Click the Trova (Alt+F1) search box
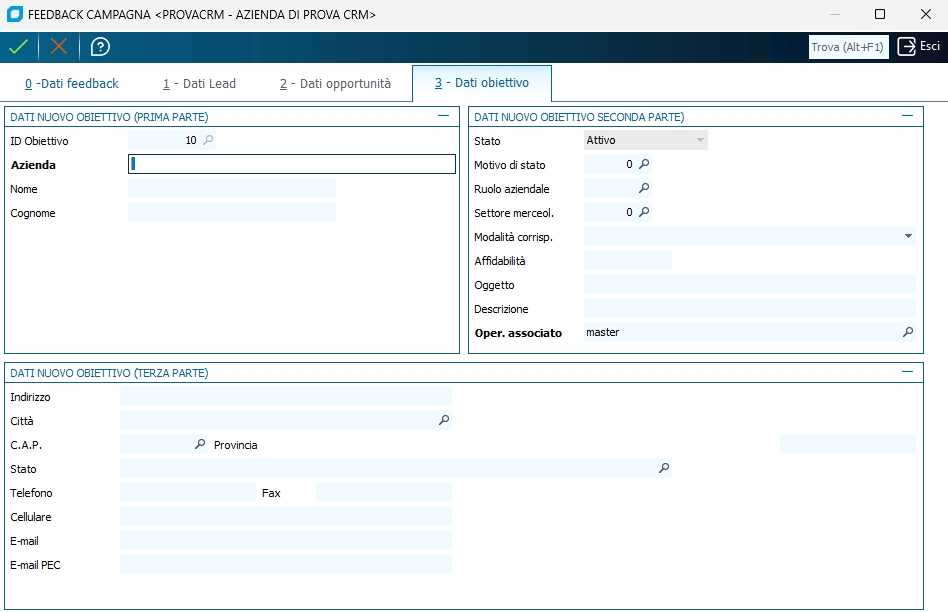Screen dimensions: 948x612 coord(848,47)
